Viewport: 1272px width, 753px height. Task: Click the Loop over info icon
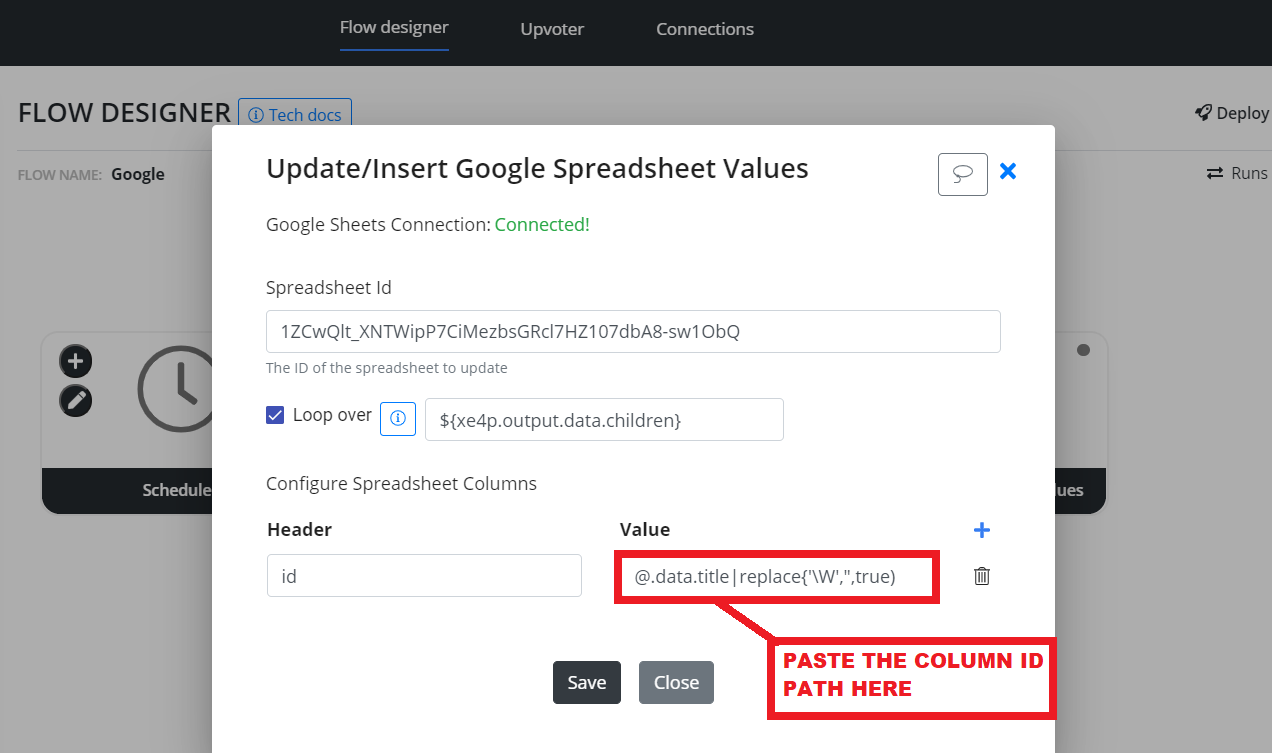(x=398, y=418)
